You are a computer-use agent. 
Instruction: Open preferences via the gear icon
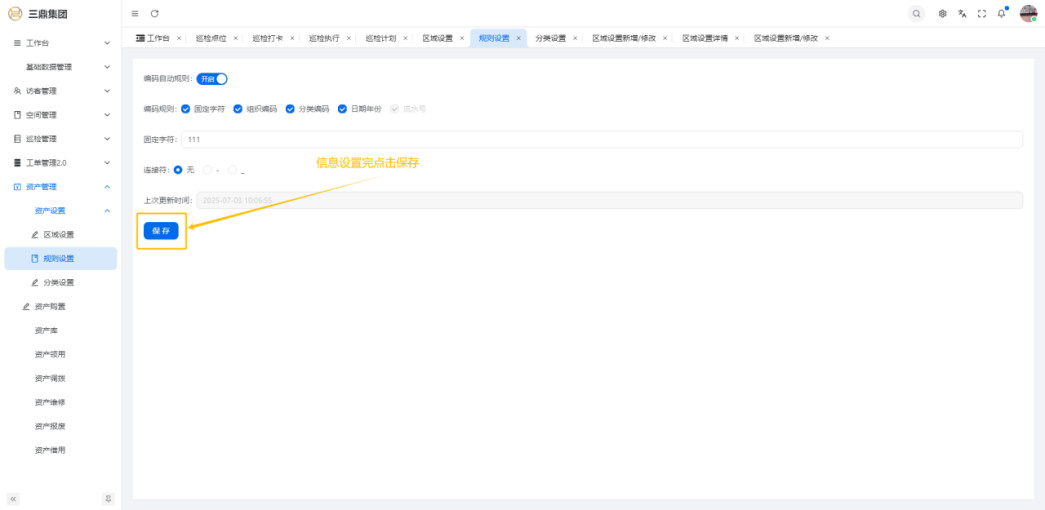(943, 13)
